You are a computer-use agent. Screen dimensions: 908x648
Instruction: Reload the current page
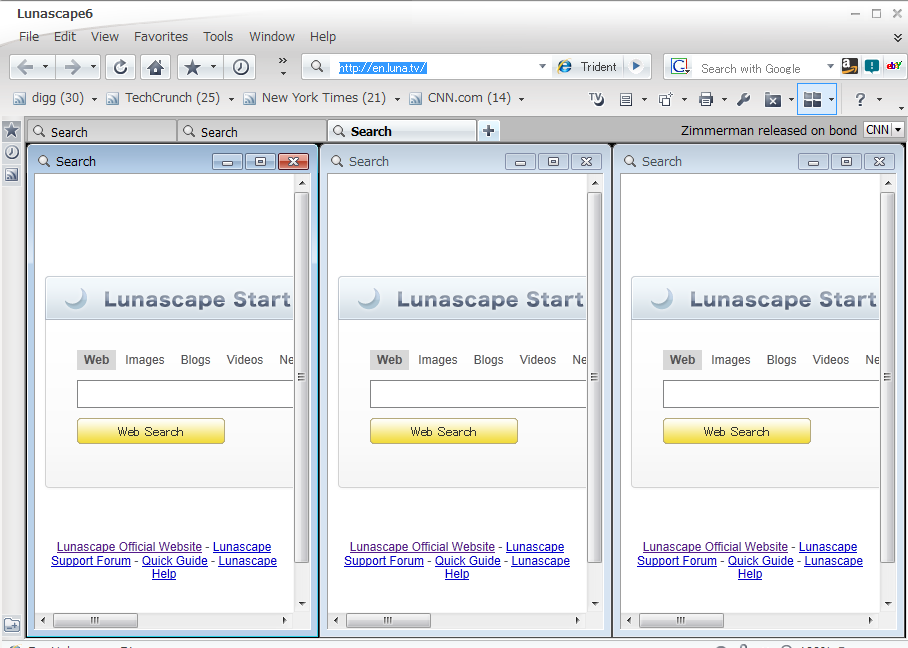tap(120, 68)
